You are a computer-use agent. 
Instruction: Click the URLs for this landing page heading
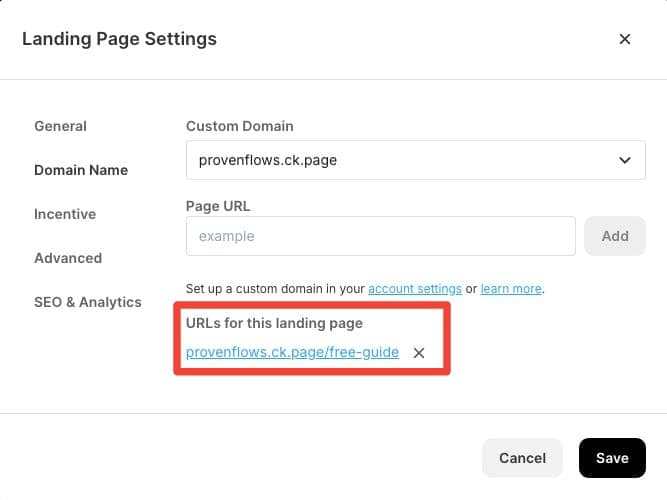pos(274,323)
